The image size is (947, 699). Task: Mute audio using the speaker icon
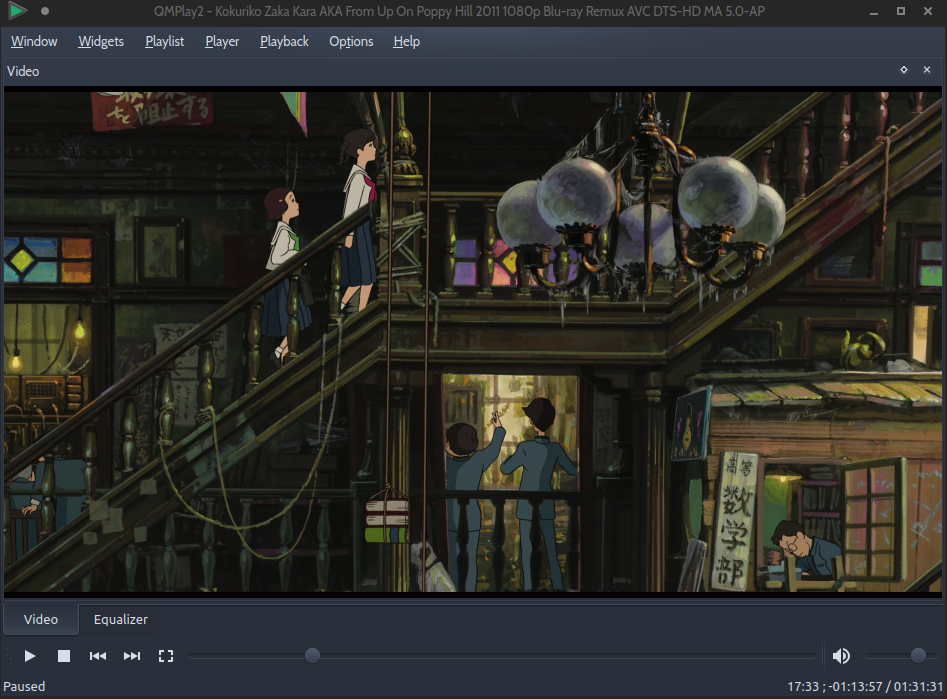(x=841, y=655)
